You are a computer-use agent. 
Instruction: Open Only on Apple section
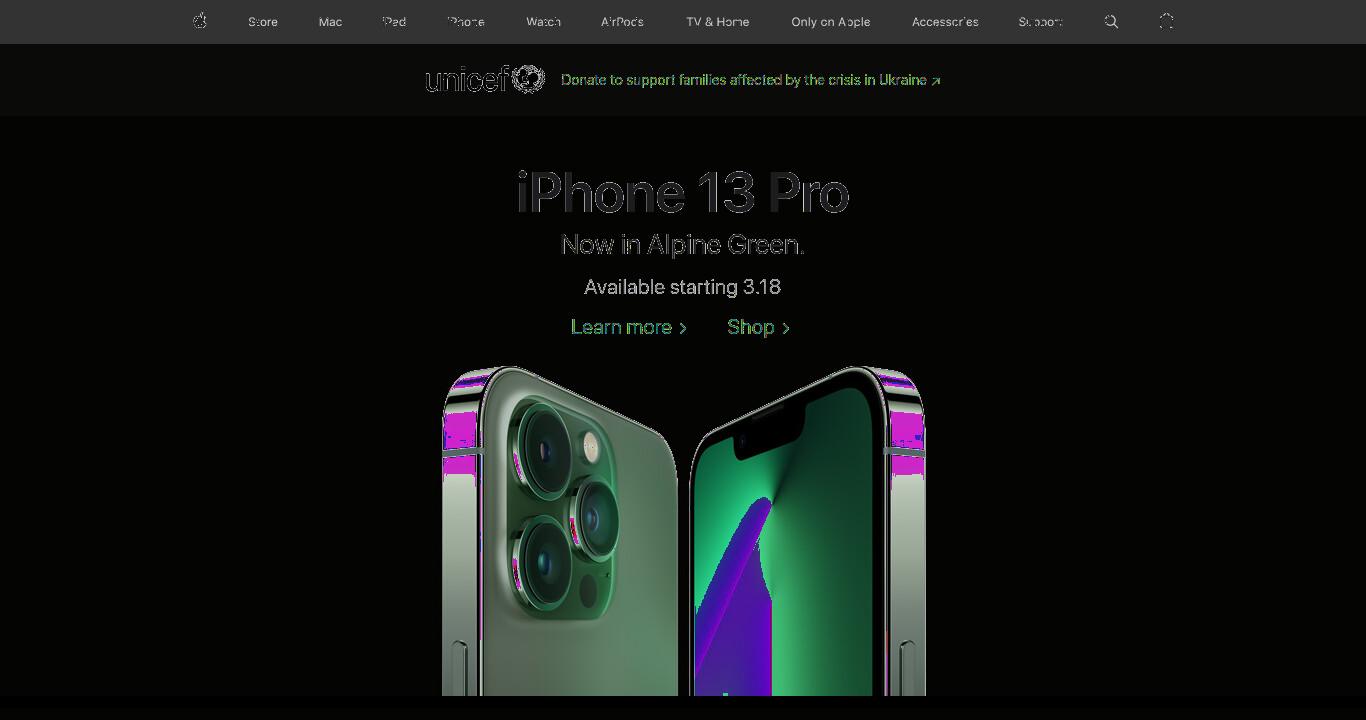830,22
